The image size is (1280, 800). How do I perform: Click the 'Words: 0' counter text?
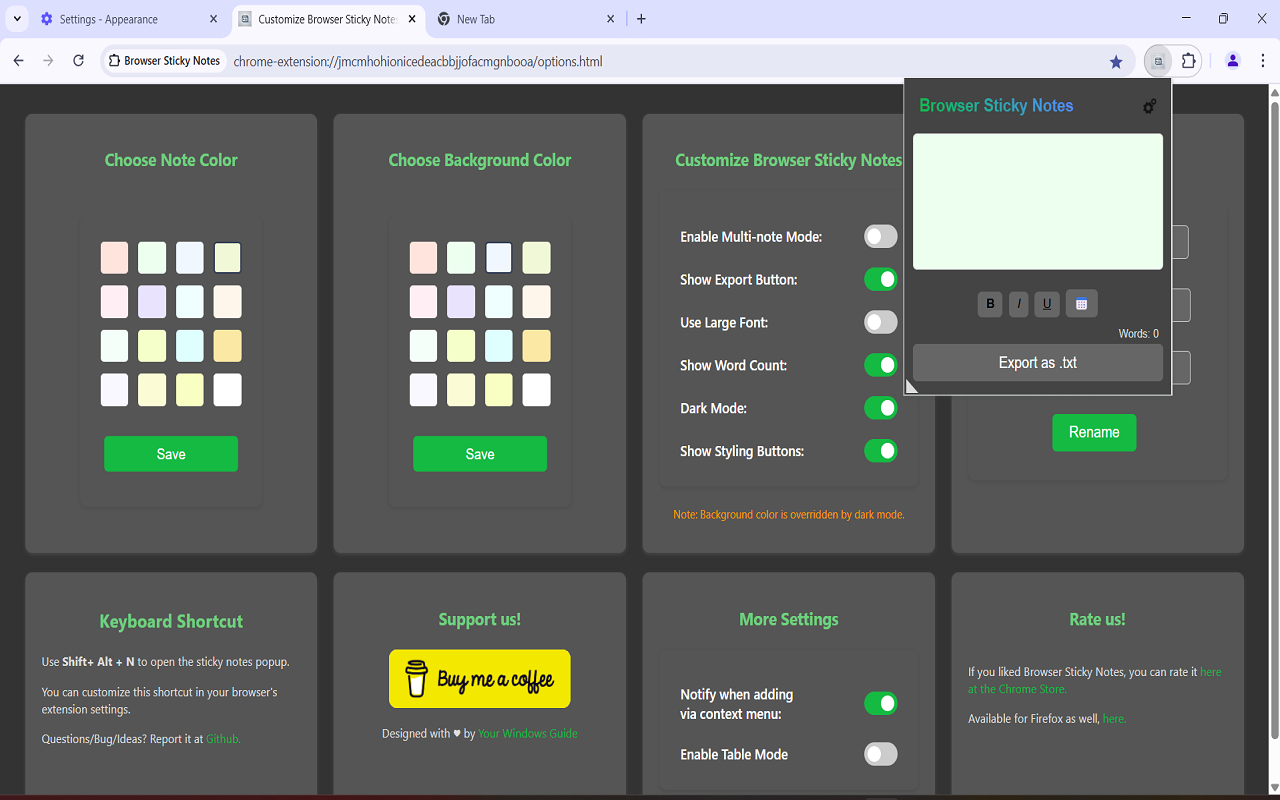[x=1139, y=334]
